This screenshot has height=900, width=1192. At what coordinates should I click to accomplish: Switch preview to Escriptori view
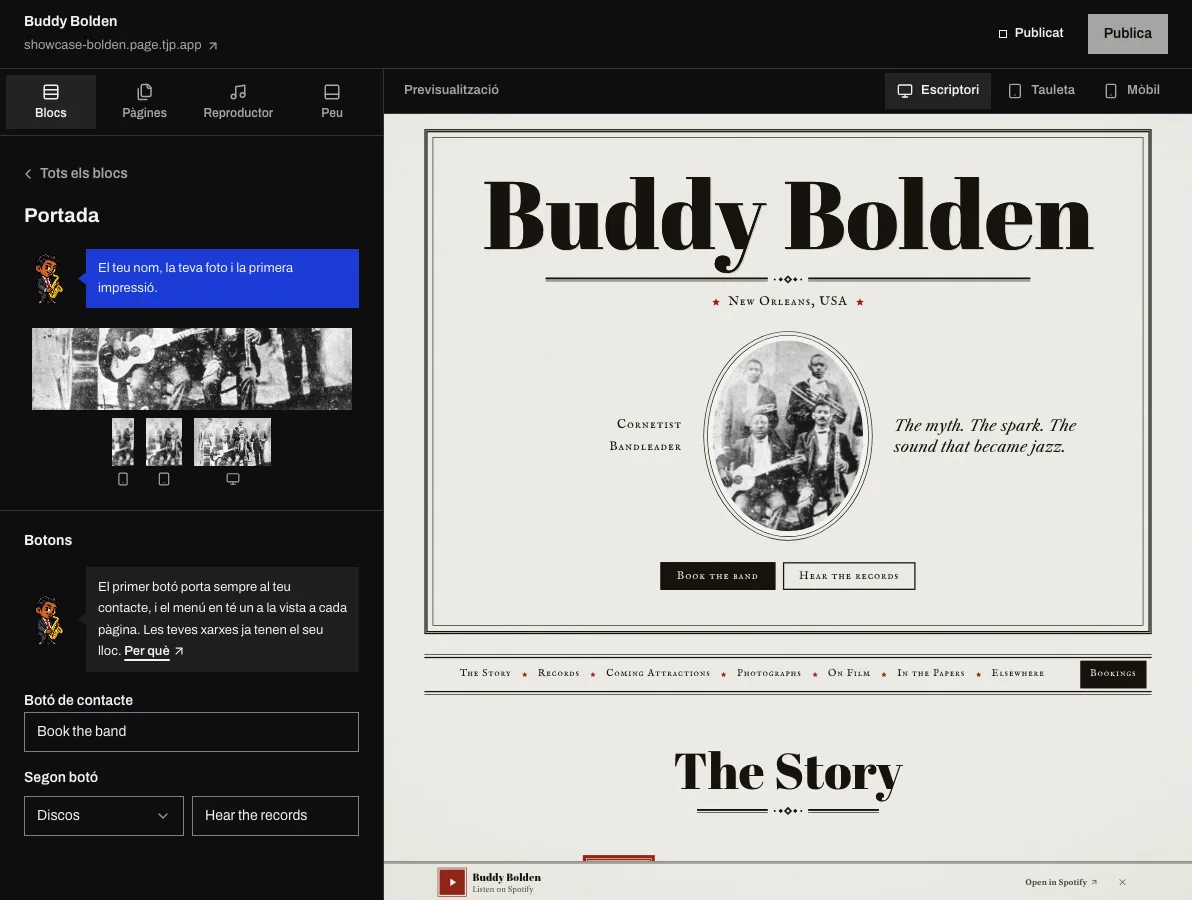pyautogui.click(x=937, y=90)
